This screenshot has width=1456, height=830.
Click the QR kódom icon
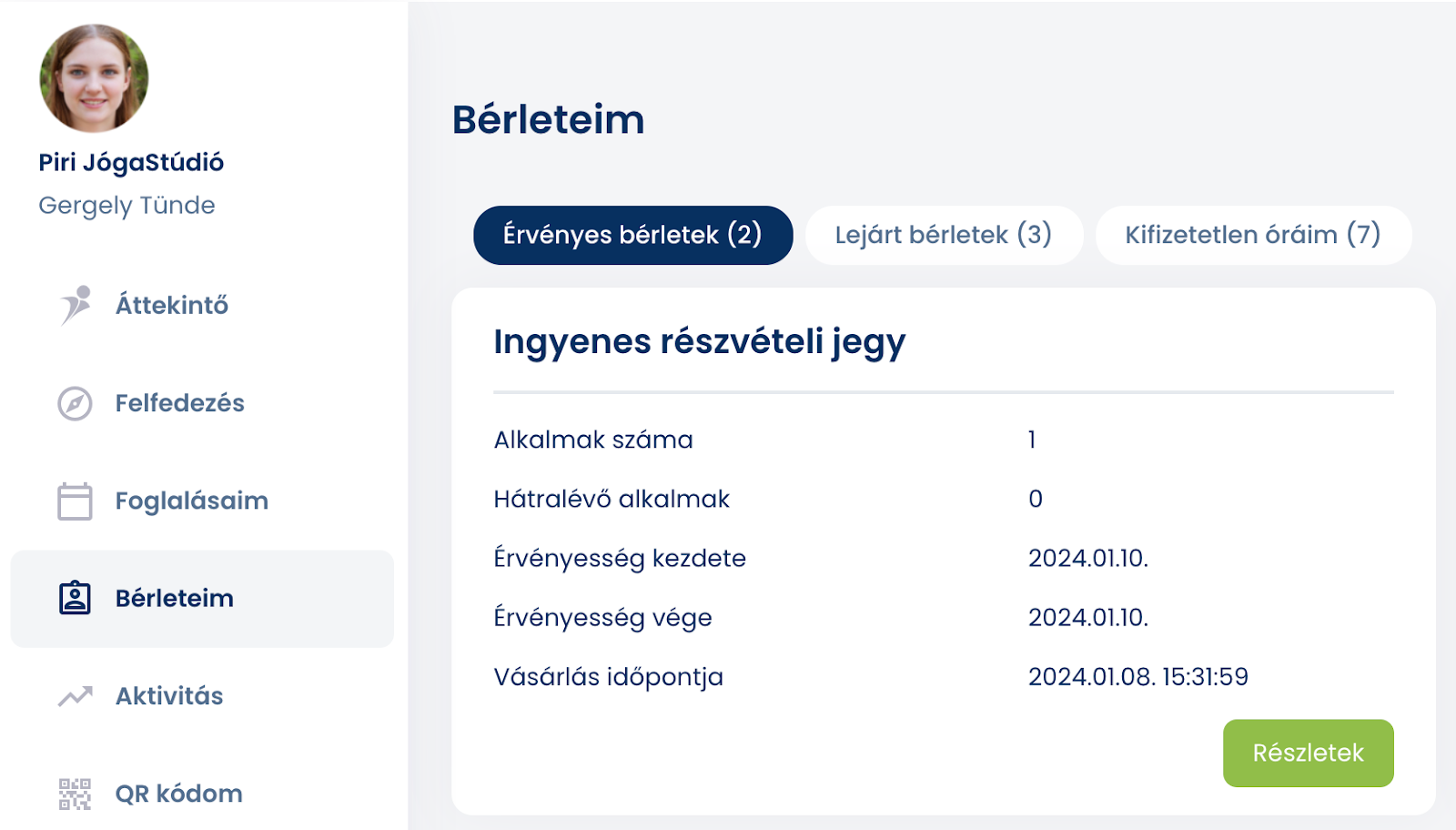pyautogui.click(x=75, y=794)
